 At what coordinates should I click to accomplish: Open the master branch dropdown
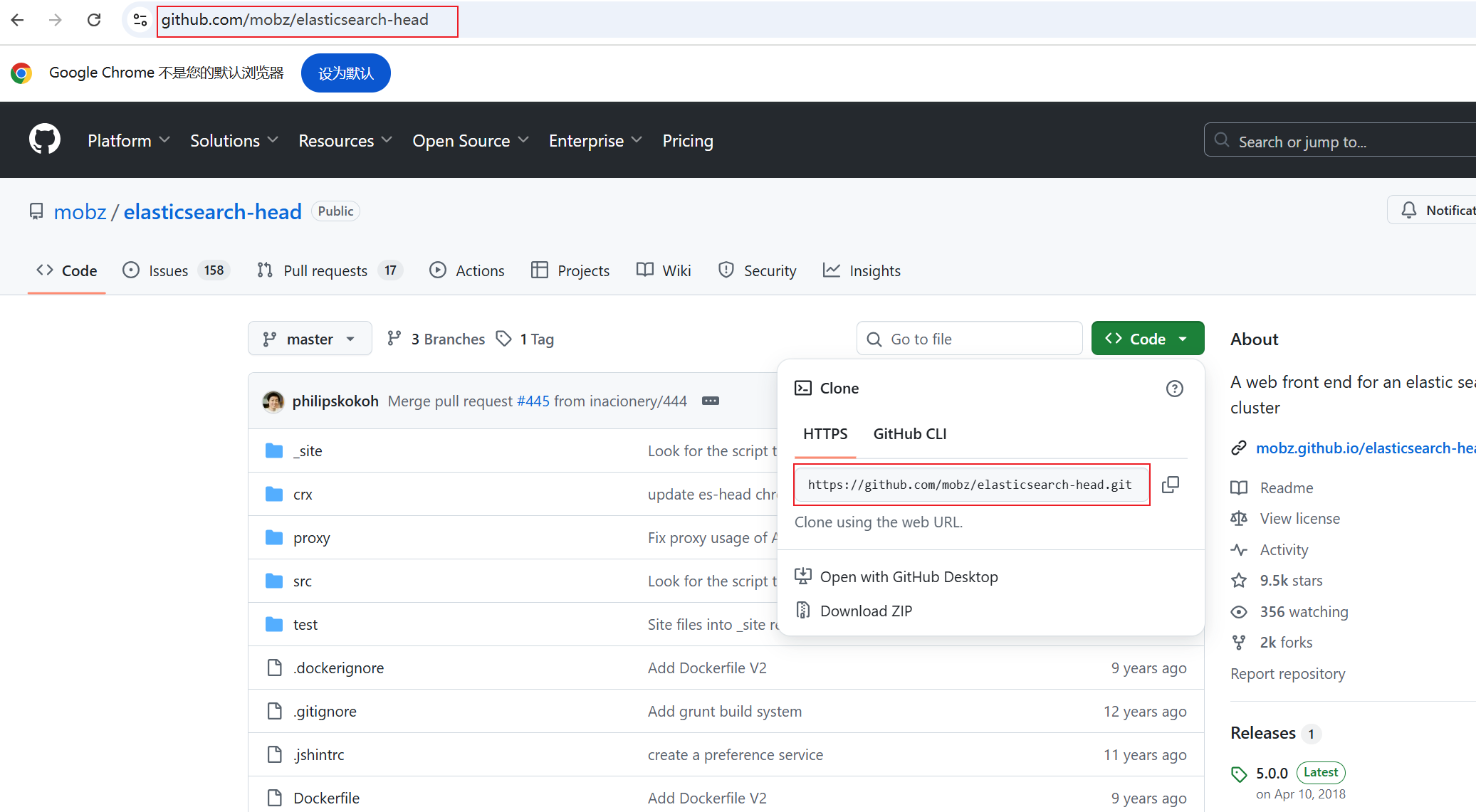pyautogui.click(x=310, y=339)
